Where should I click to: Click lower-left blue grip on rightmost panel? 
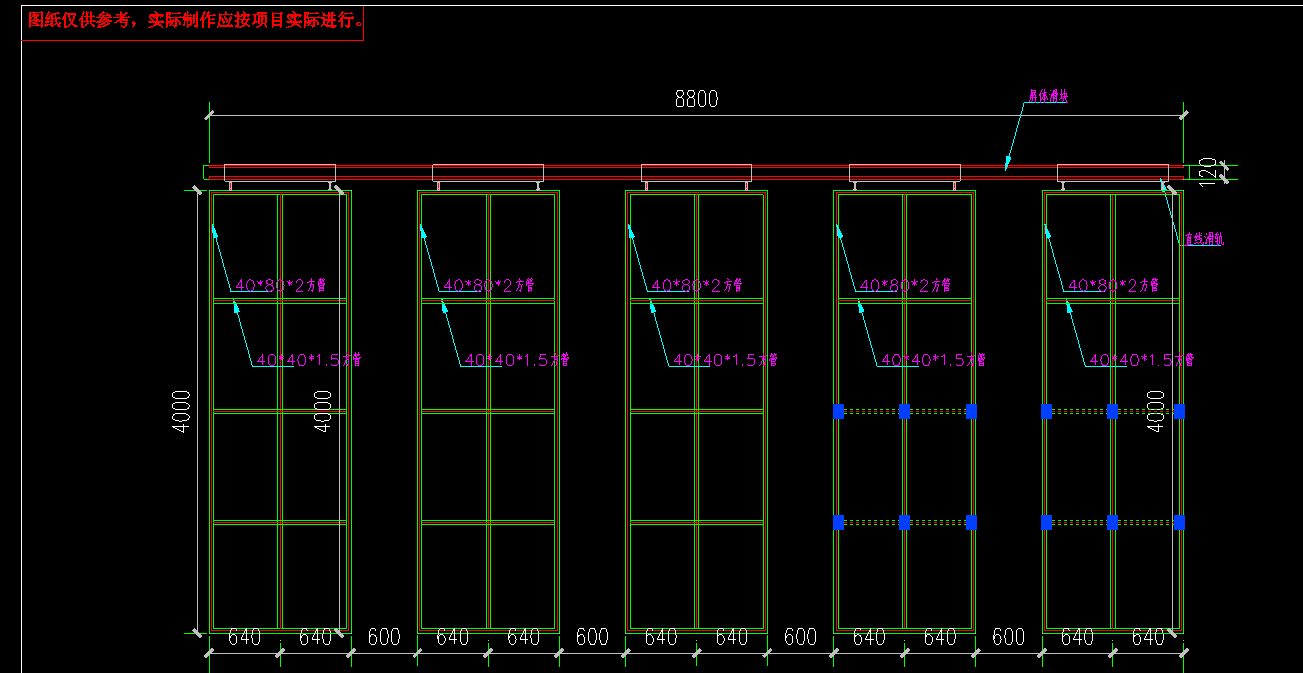(1046, 522)
